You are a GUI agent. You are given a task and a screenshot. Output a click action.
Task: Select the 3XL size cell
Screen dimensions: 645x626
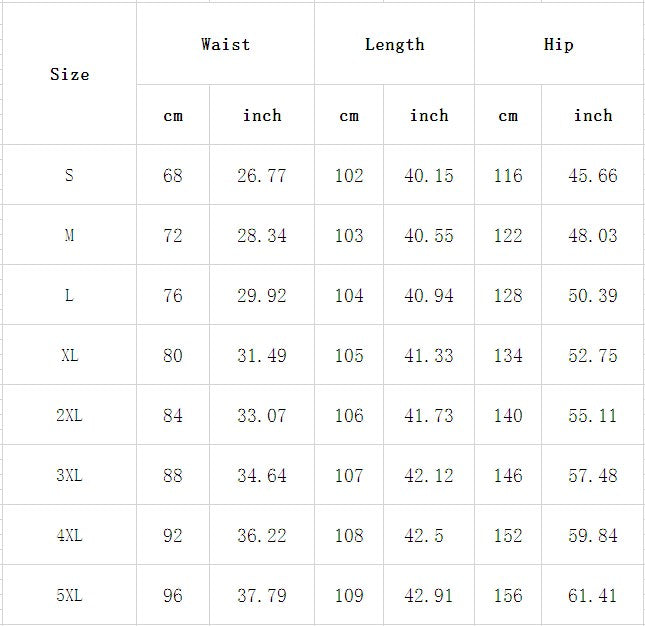(x=69, y=475)
